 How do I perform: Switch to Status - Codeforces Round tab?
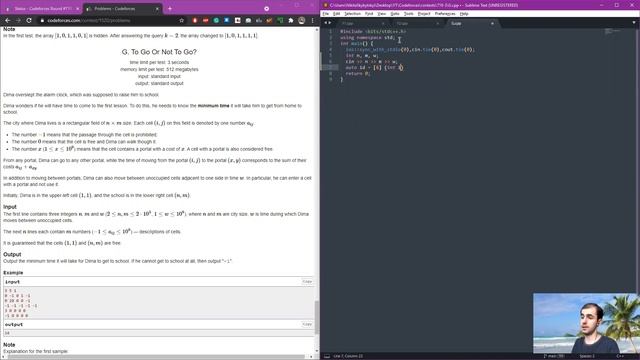(42, 9)
